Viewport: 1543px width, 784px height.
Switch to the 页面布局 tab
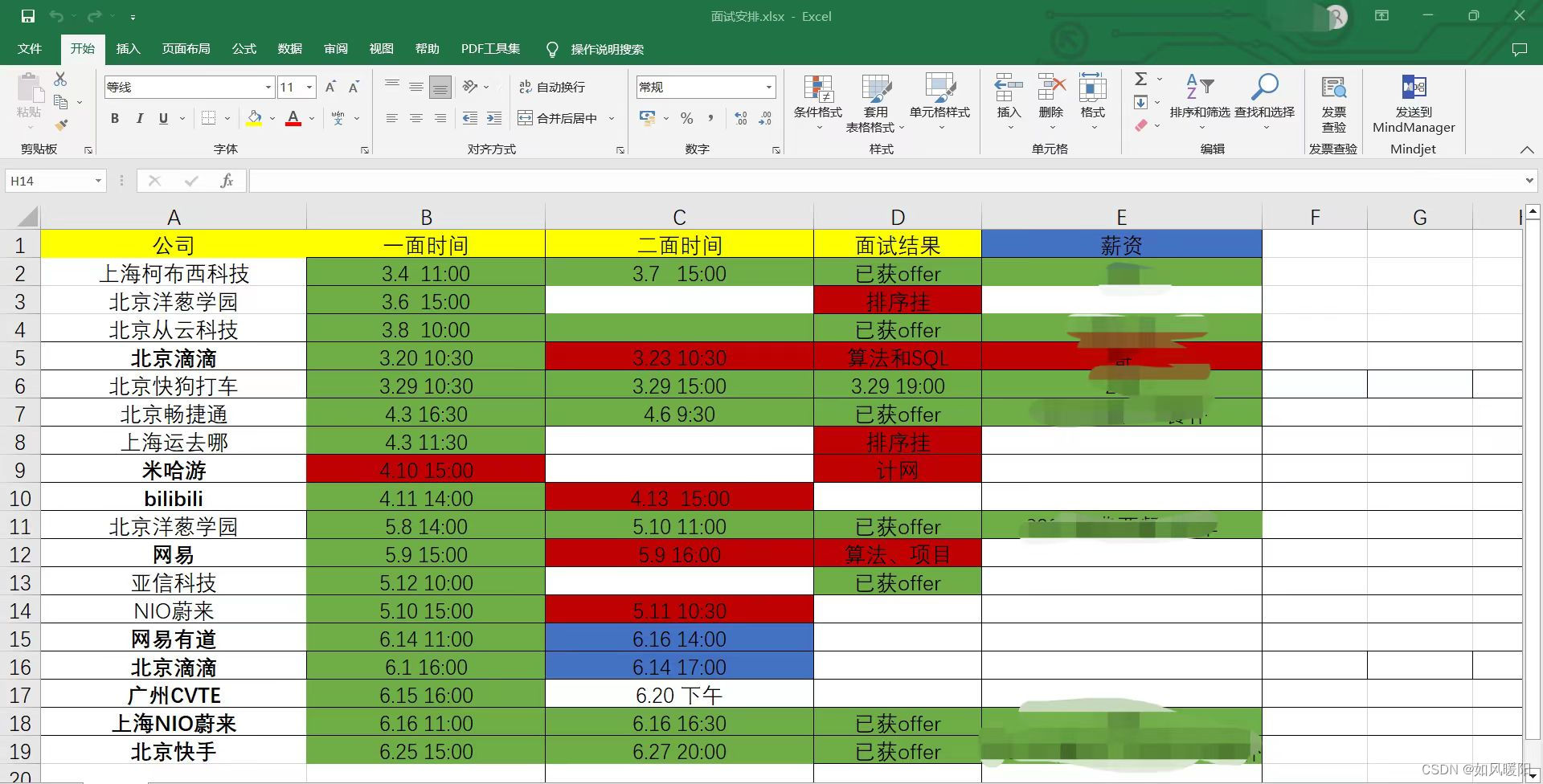[x=186, y=49]
